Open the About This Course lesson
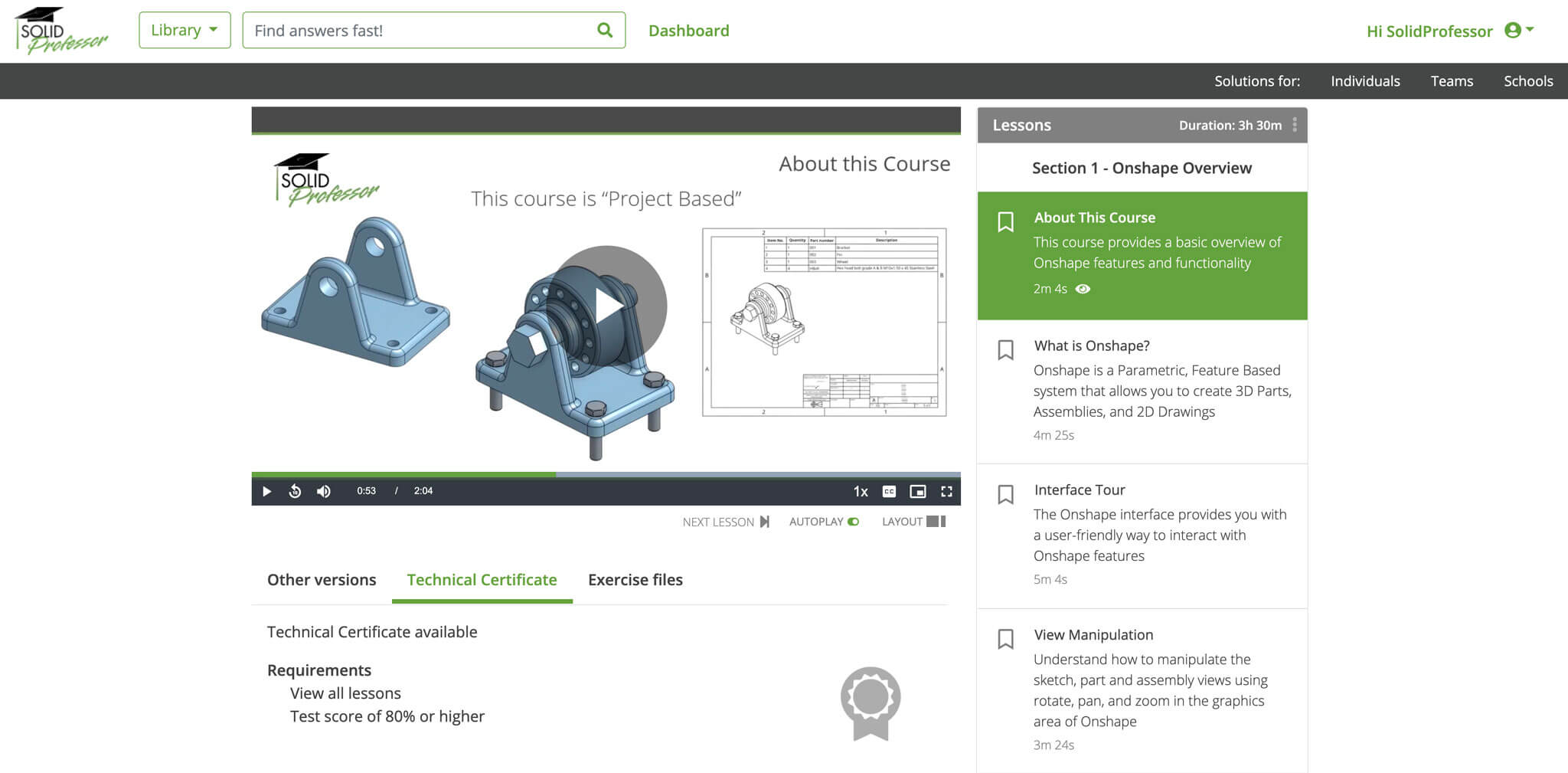1568x773 pixels. coord(1142,255)
